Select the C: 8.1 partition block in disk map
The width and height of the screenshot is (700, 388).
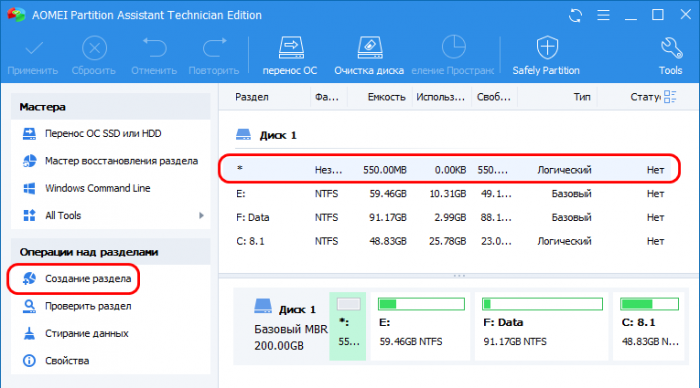(x=649, y=326)
